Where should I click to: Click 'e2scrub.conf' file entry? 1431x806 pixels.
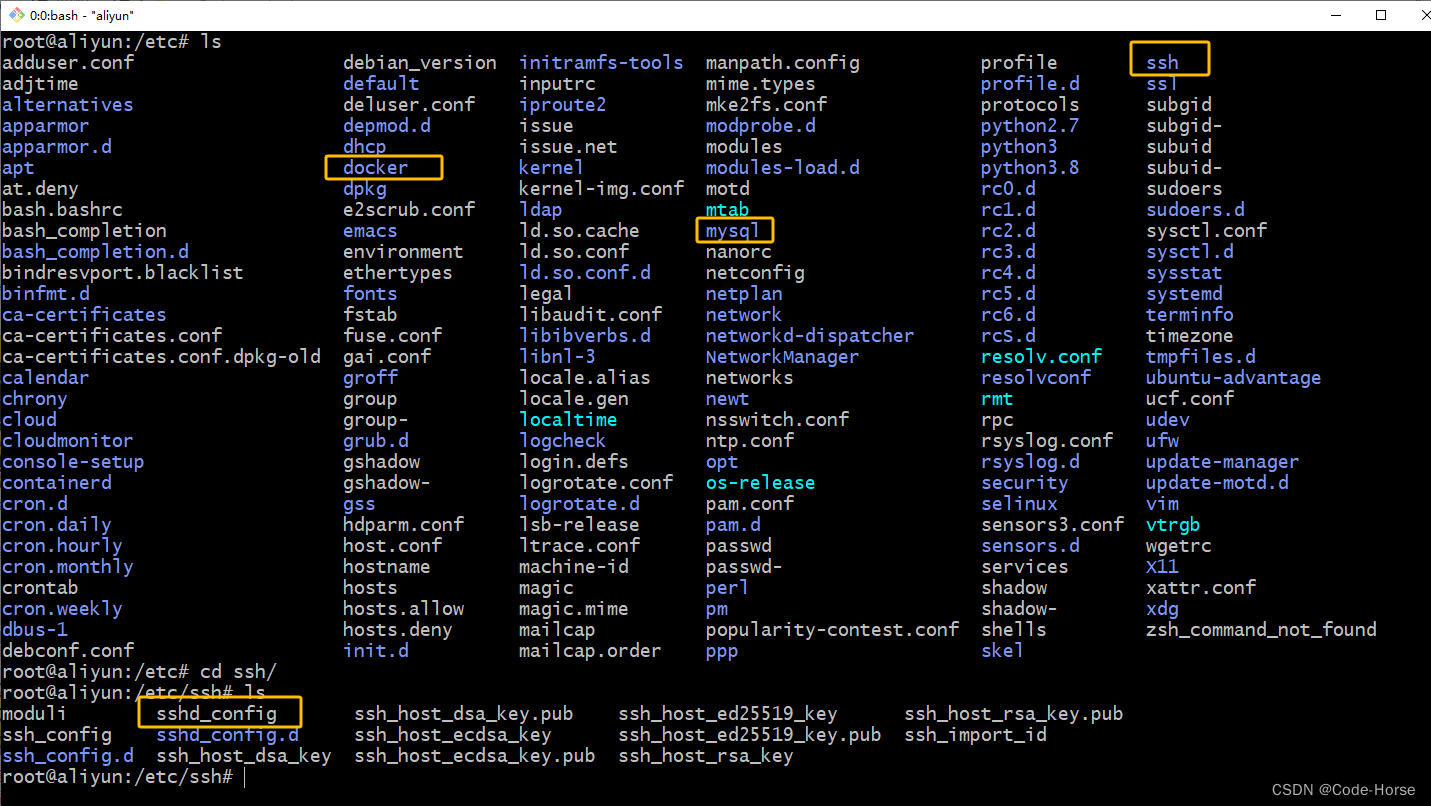point(409,209)
